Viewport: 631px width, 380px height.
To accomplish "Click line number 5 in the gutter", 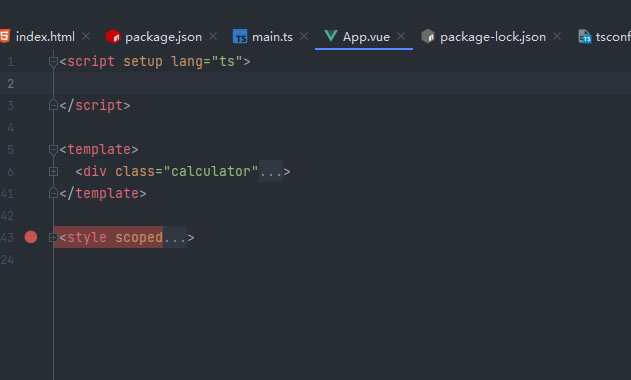I will pos(10,150).
